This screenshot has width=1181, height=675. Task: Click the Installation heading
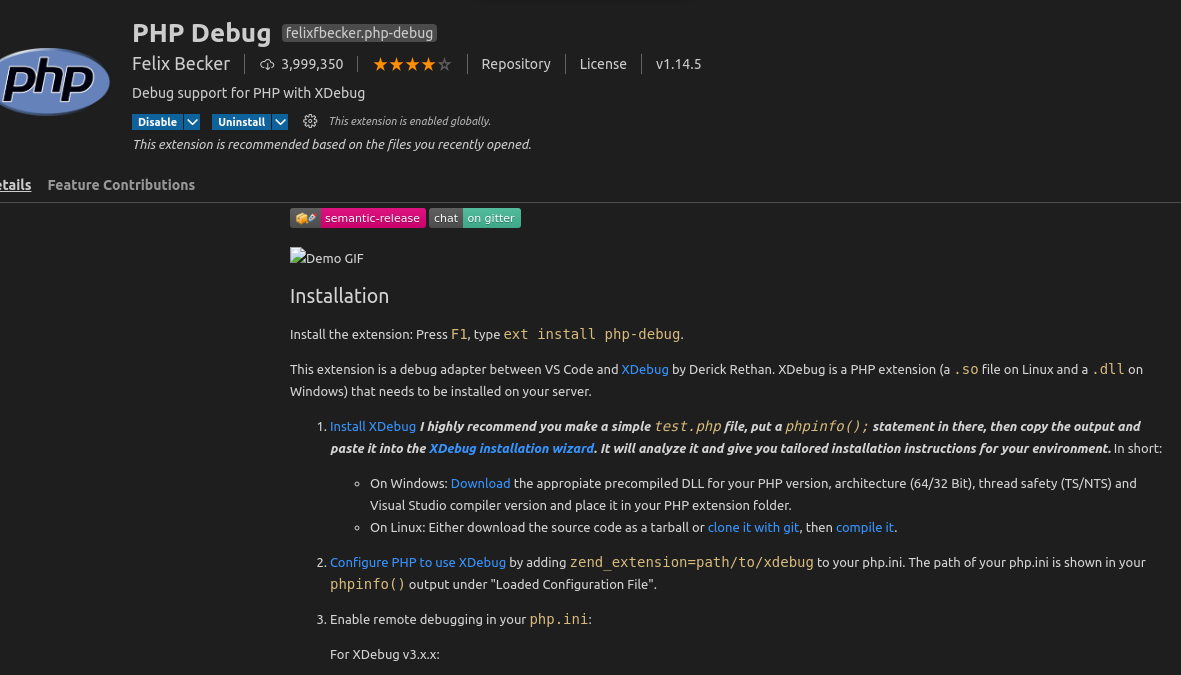(x=340, y=296)
